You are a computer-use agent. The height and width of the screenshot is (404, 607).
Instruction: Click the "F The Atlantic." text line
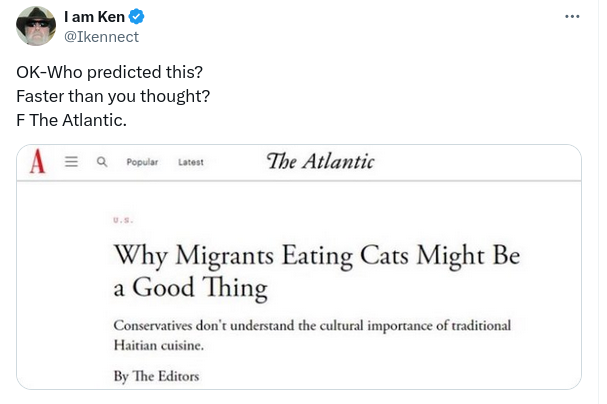(72, 121)
